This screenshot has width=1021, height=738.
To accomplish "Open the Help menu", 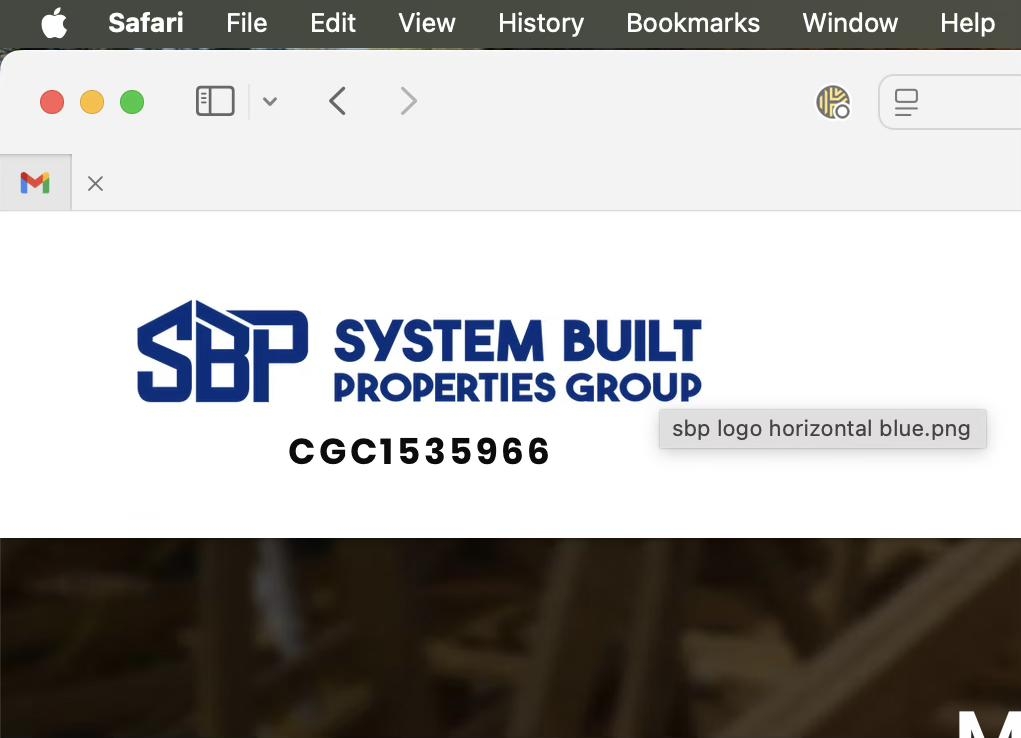I will point(967,23).
